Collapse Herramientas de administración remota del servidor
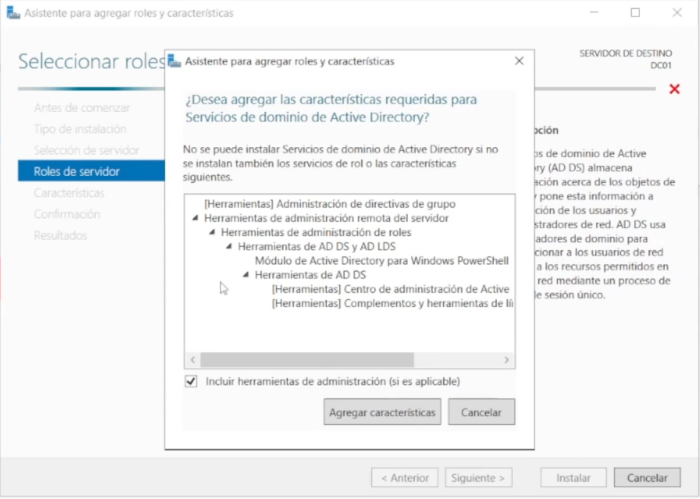The height and width of the screenshot is (499, 700). 195,218
